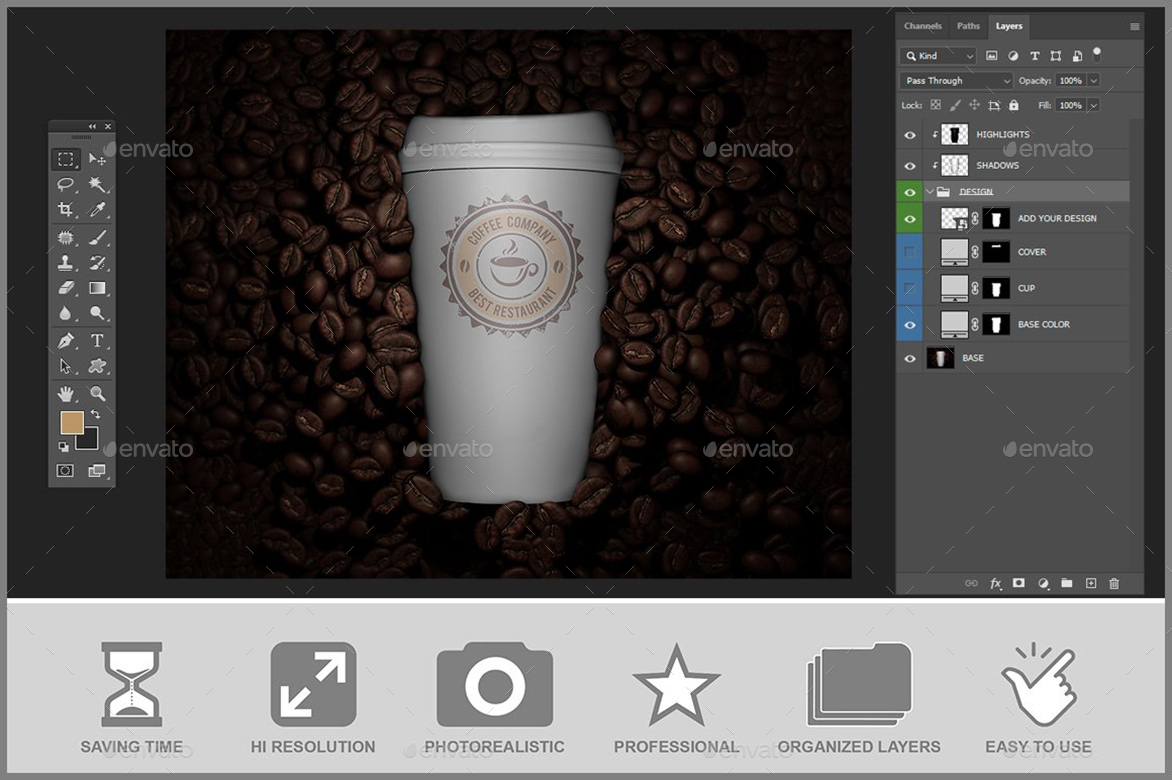Select the Custom Shape tool
The image size is (1172, 780).
click(x=97, y=366)
